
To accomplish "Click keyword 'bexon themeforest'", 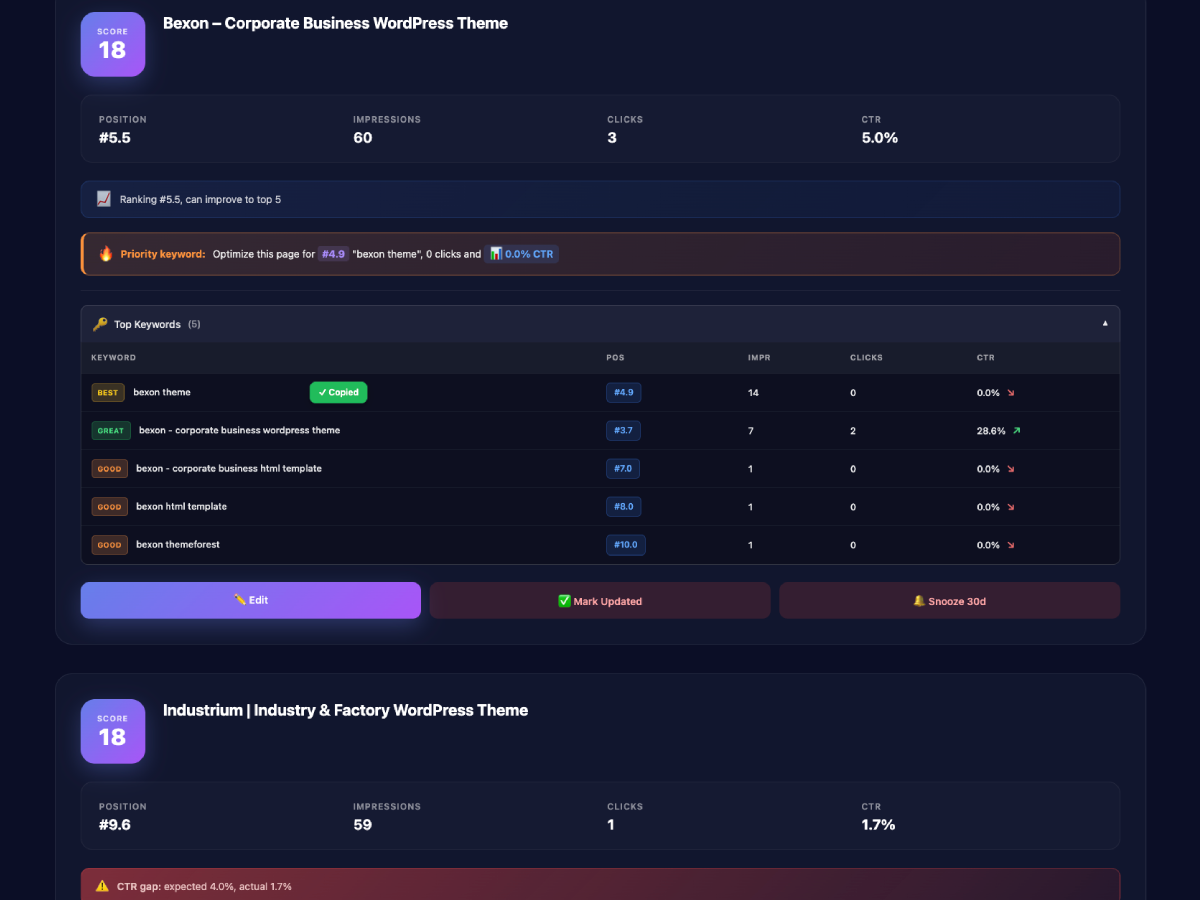I will point(178,545).
